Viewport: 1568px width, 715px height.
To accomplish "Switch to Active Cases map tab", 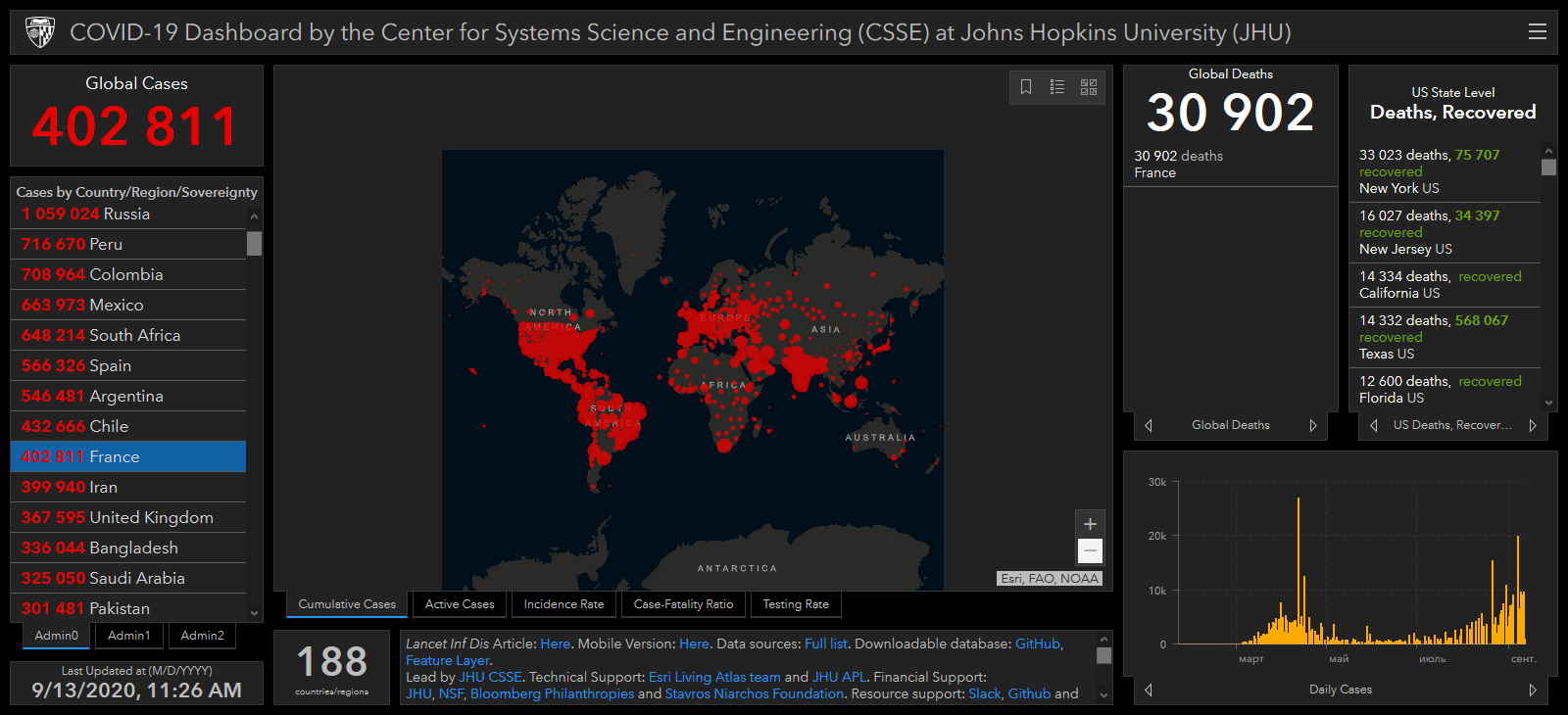I will point(460,604).
